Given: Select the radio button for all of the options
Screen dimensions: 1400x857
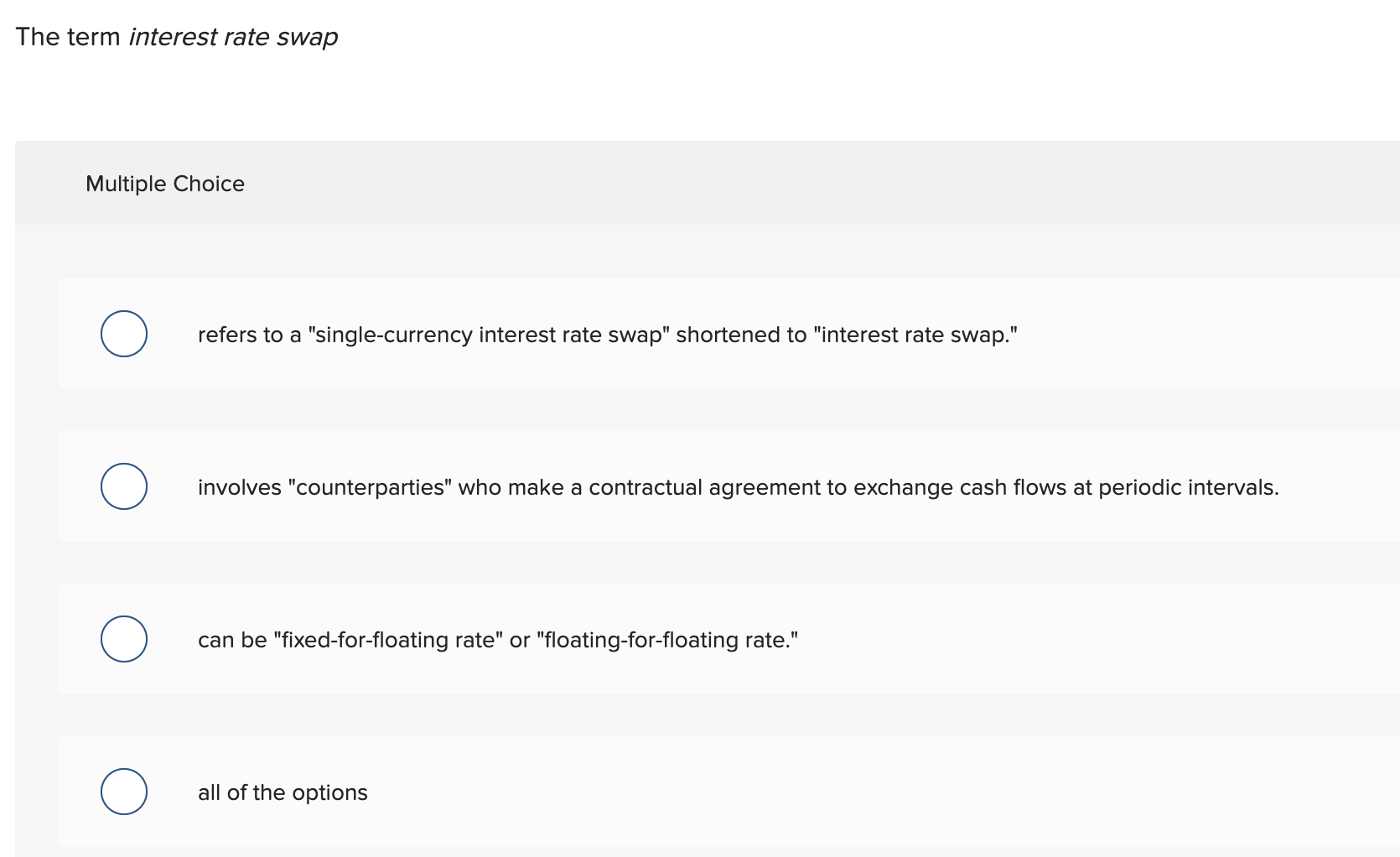Looking at the screenshot, I should click(123, 791).
